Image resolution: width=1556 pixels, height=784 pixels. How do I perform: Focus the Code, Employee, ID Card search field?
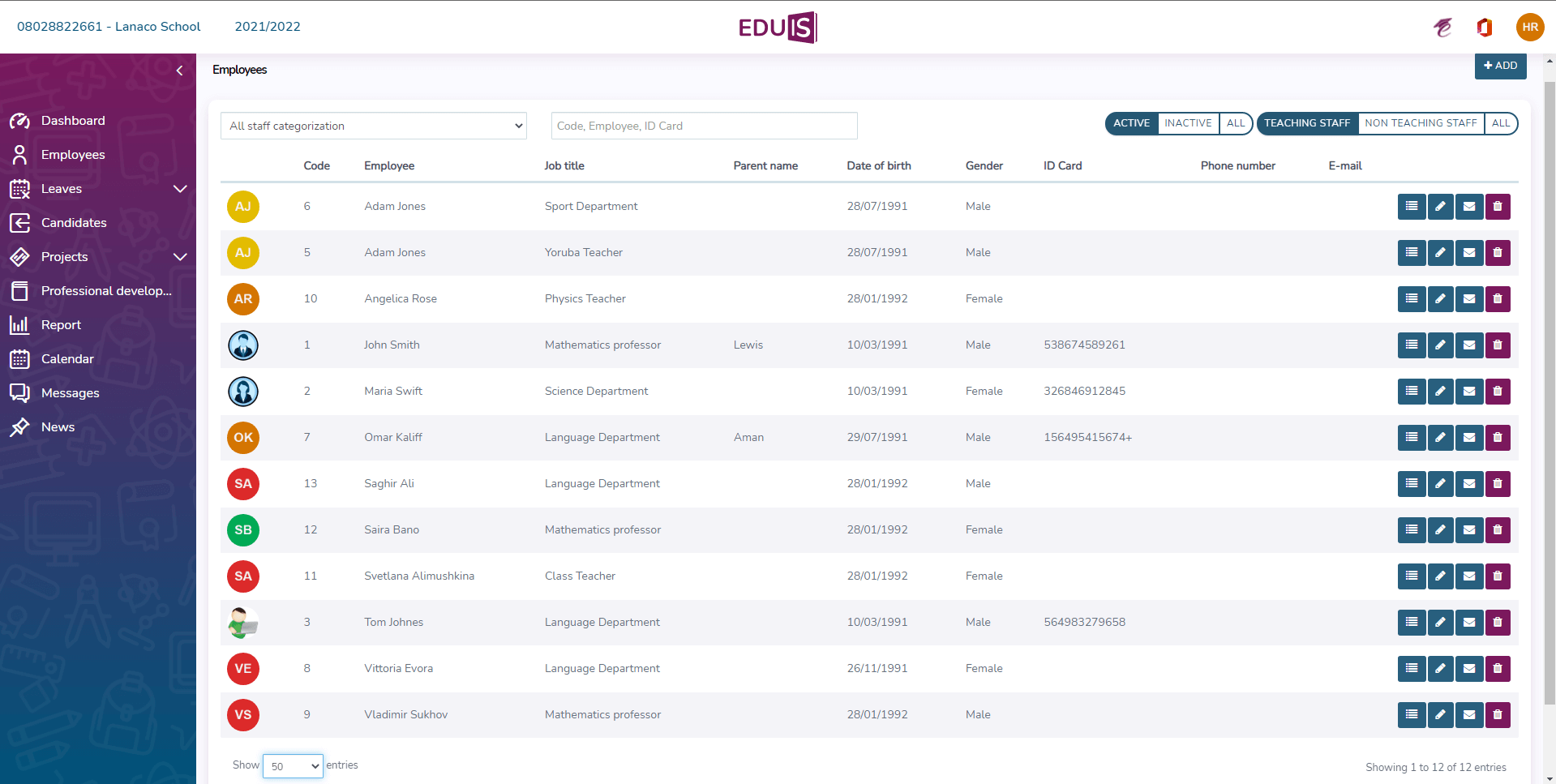pyautogui.click(x=704, y=126)
